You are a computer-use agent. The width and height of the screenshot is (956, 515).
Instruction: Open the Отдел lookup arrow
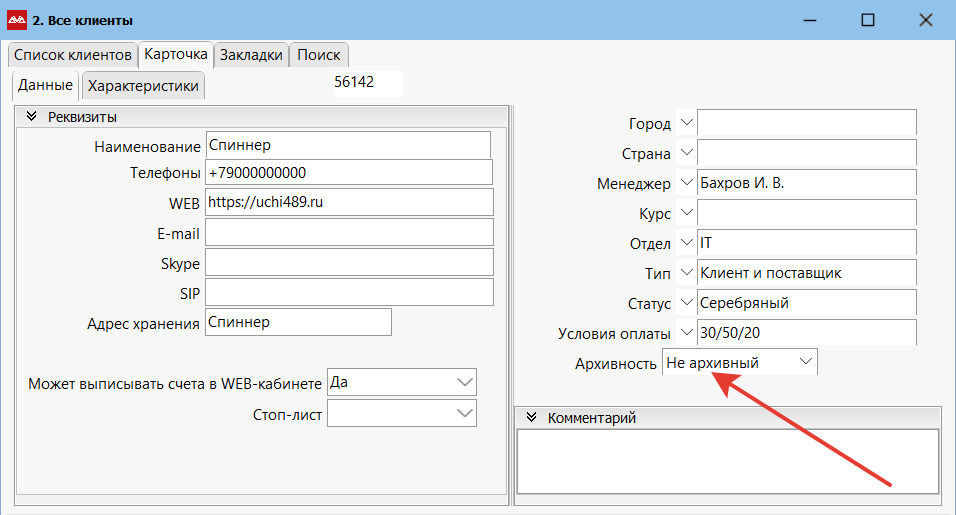[x=687, y=243]
